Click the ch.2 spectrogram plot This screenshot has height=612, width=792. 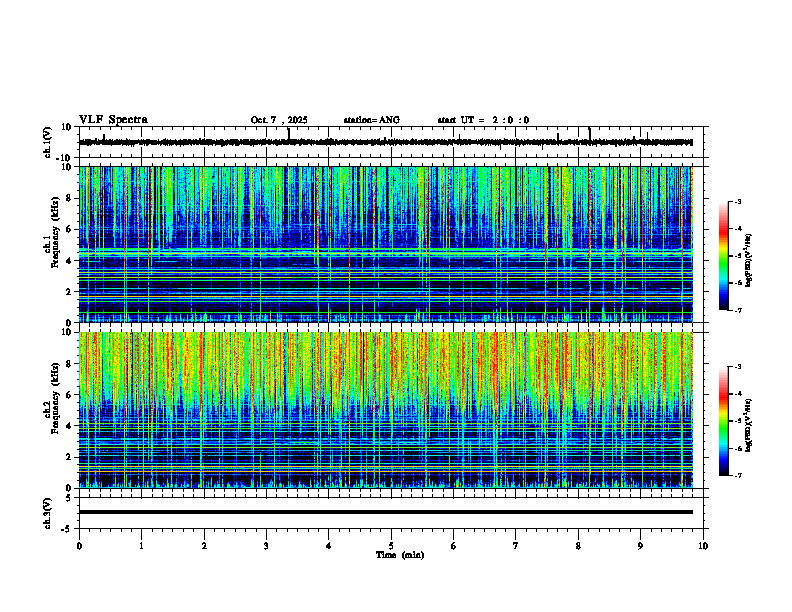click(x=386, y=410)
